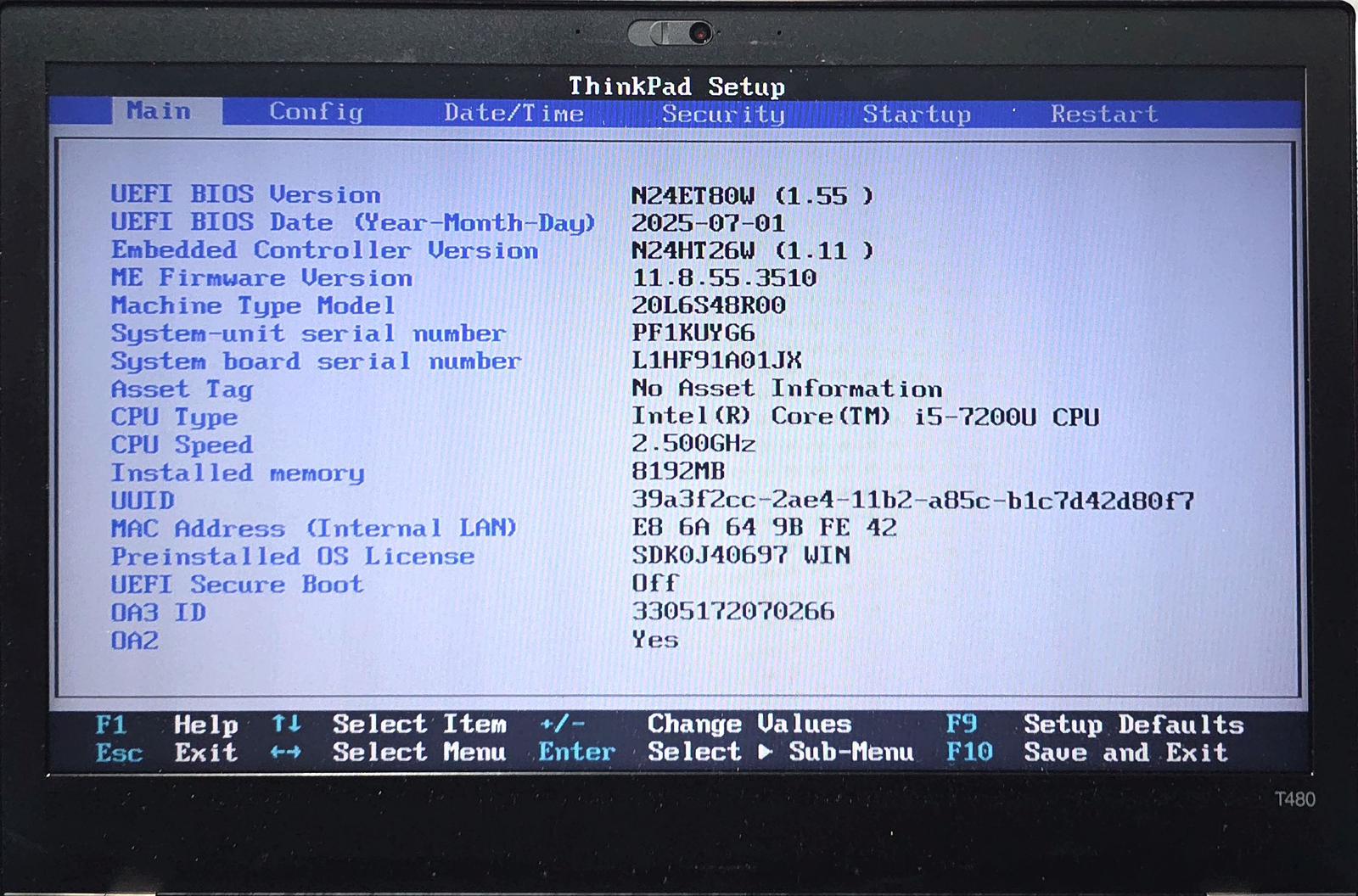Click the speed value 2.500GHz
Image resolution: width=1358 pixels, height=896 pixels.
coord(693,443)
